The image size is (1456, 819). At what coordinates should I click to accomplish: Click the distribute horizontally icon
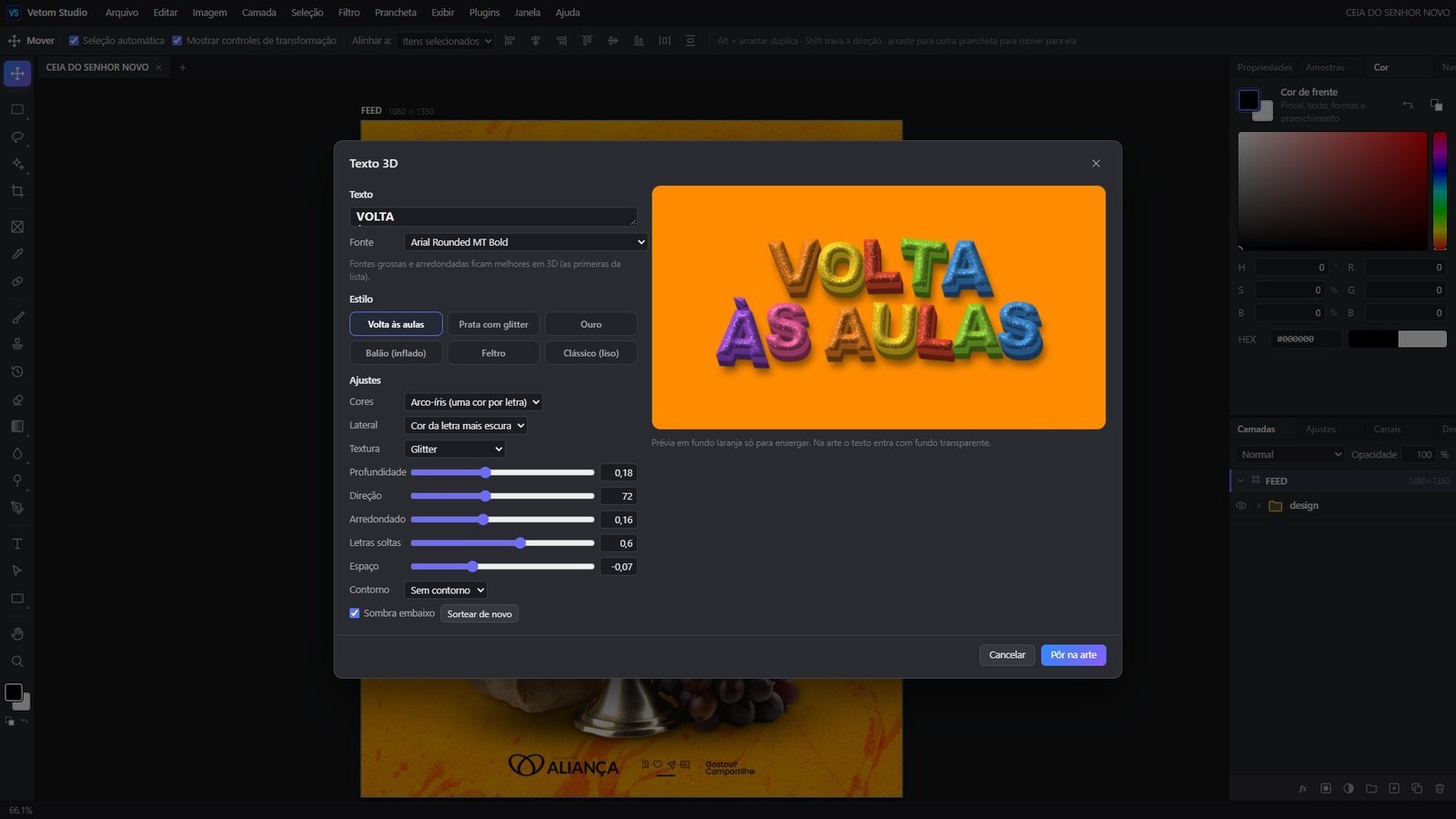pyautogui.click(x=664, y=41)
